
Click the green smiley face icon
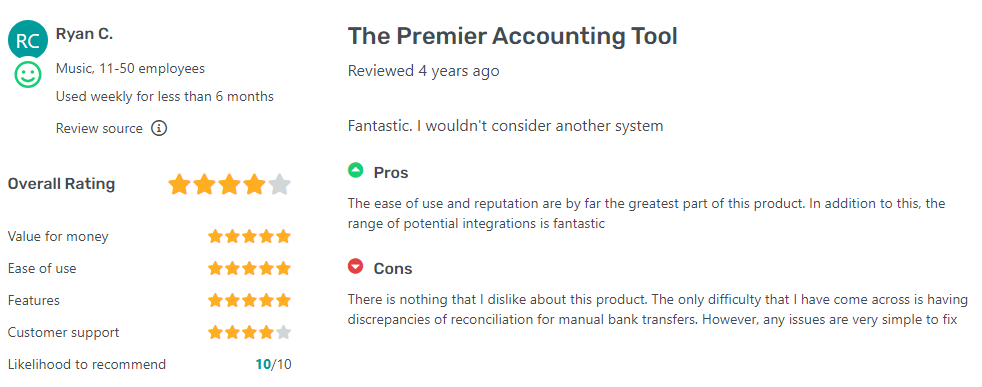pyautogui.click(x=28, y=75)
